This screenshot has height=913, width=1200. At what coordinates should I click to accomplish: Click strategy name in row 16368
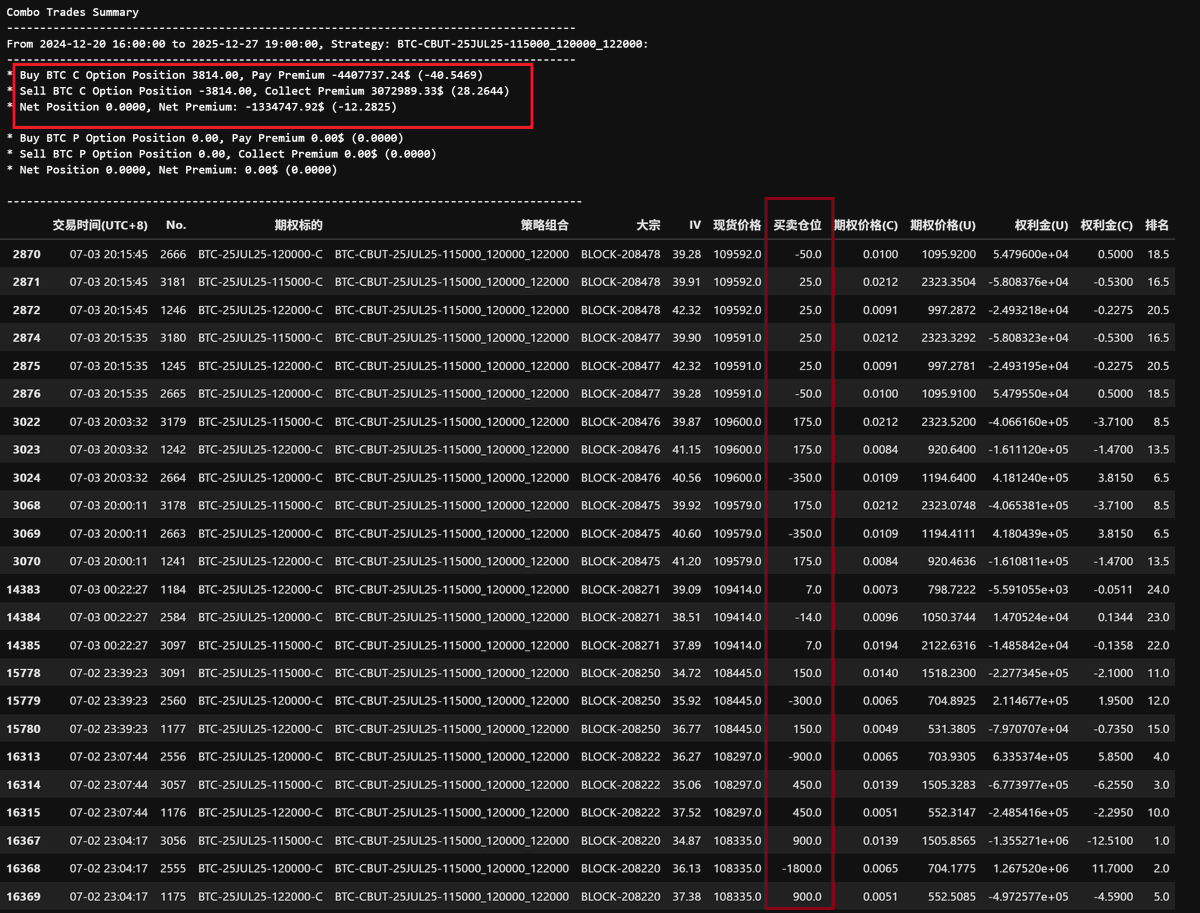[x=452, y=869]
